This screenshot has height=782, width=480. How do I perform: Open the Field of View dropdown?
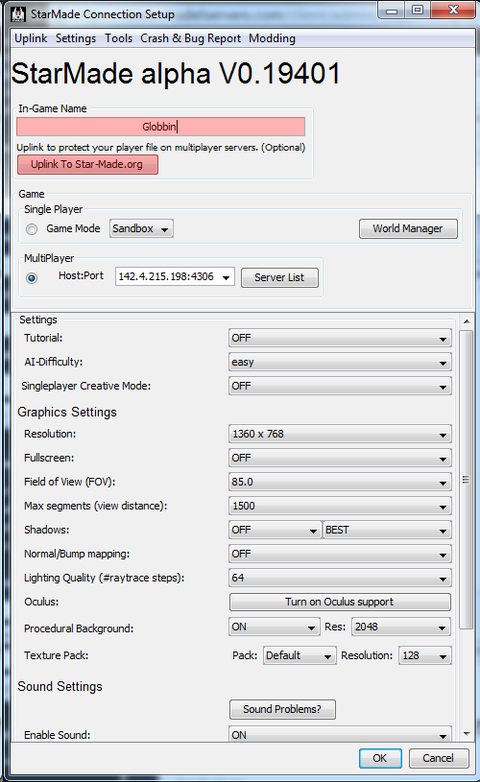tap(340, 482)
